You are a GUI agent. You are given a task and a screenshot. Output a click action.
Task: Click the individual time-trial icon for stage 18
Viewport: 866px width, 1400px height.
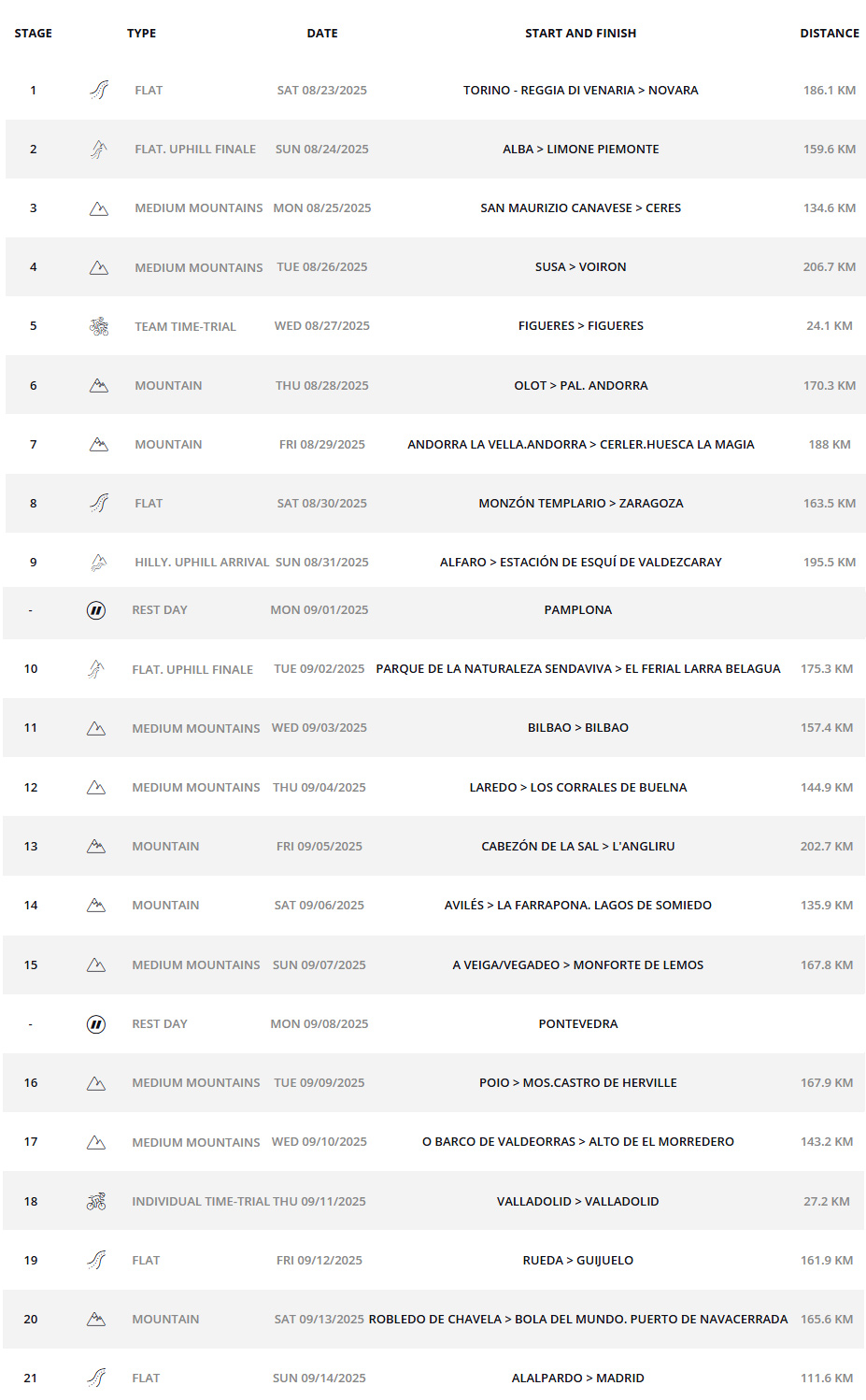96,1201
